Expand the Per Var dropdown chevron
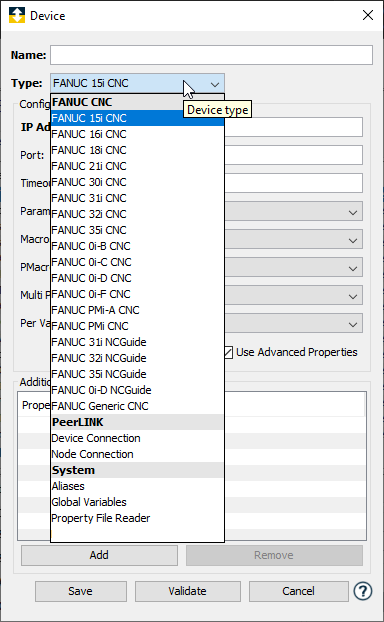This screenshot has height=622, width=384. coord(353,324)
